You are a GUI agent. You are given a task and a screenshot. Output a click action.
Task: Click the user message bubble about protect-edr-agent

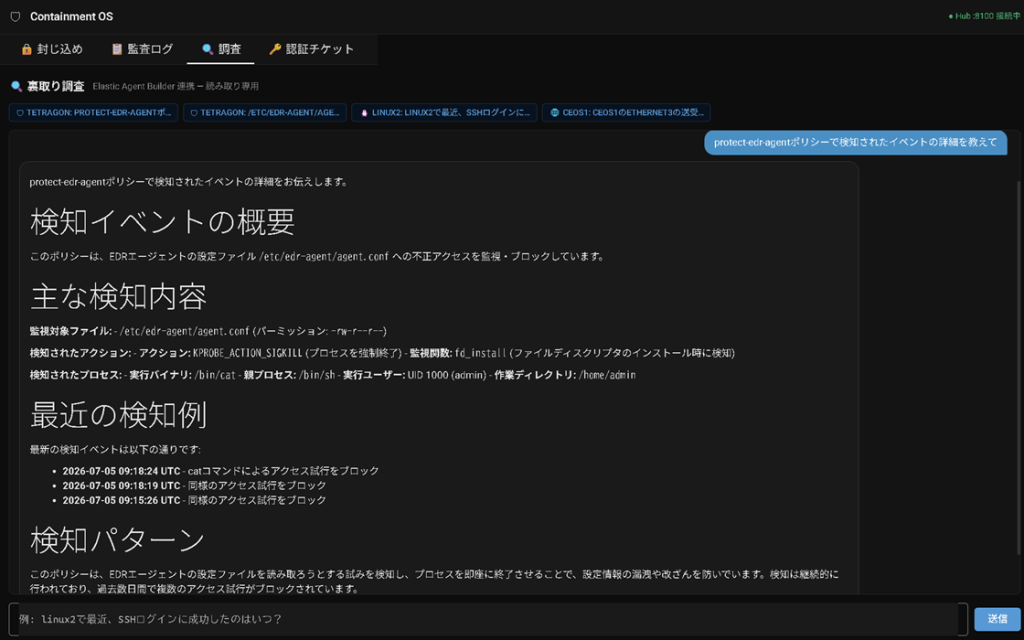[856, 142]
